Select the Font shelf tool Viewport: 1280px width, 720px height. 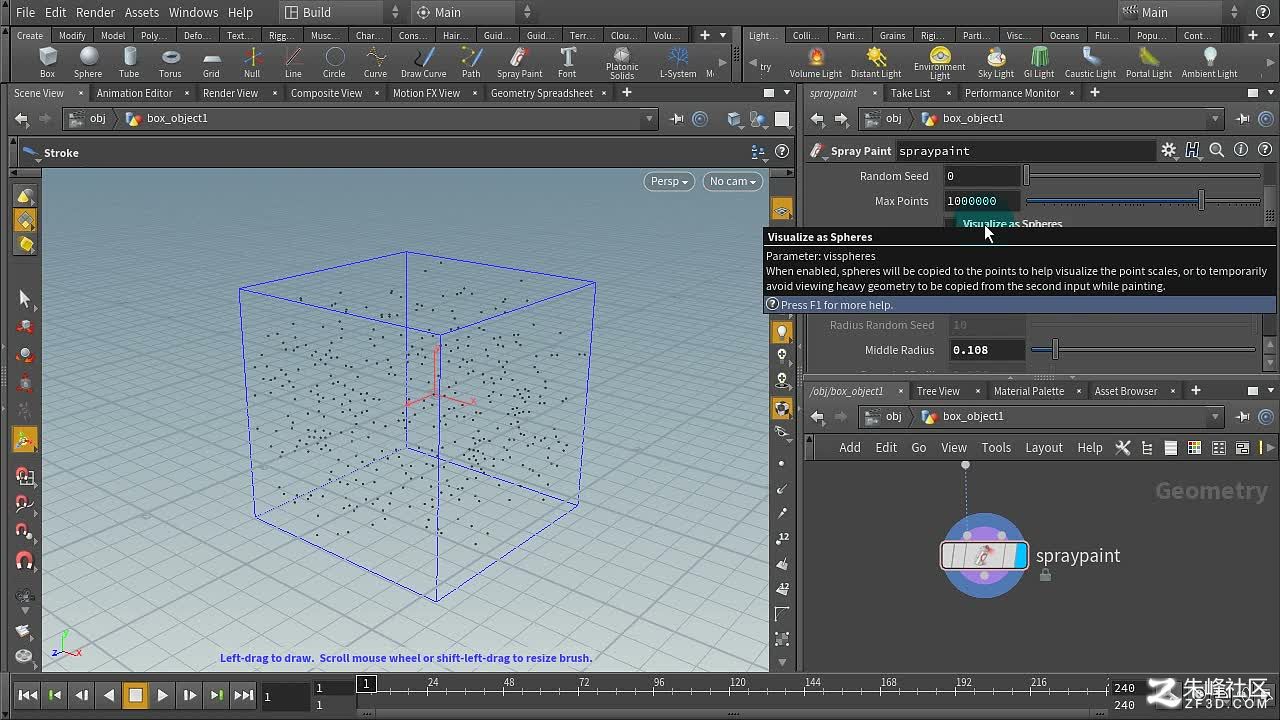tap(567, 62)
